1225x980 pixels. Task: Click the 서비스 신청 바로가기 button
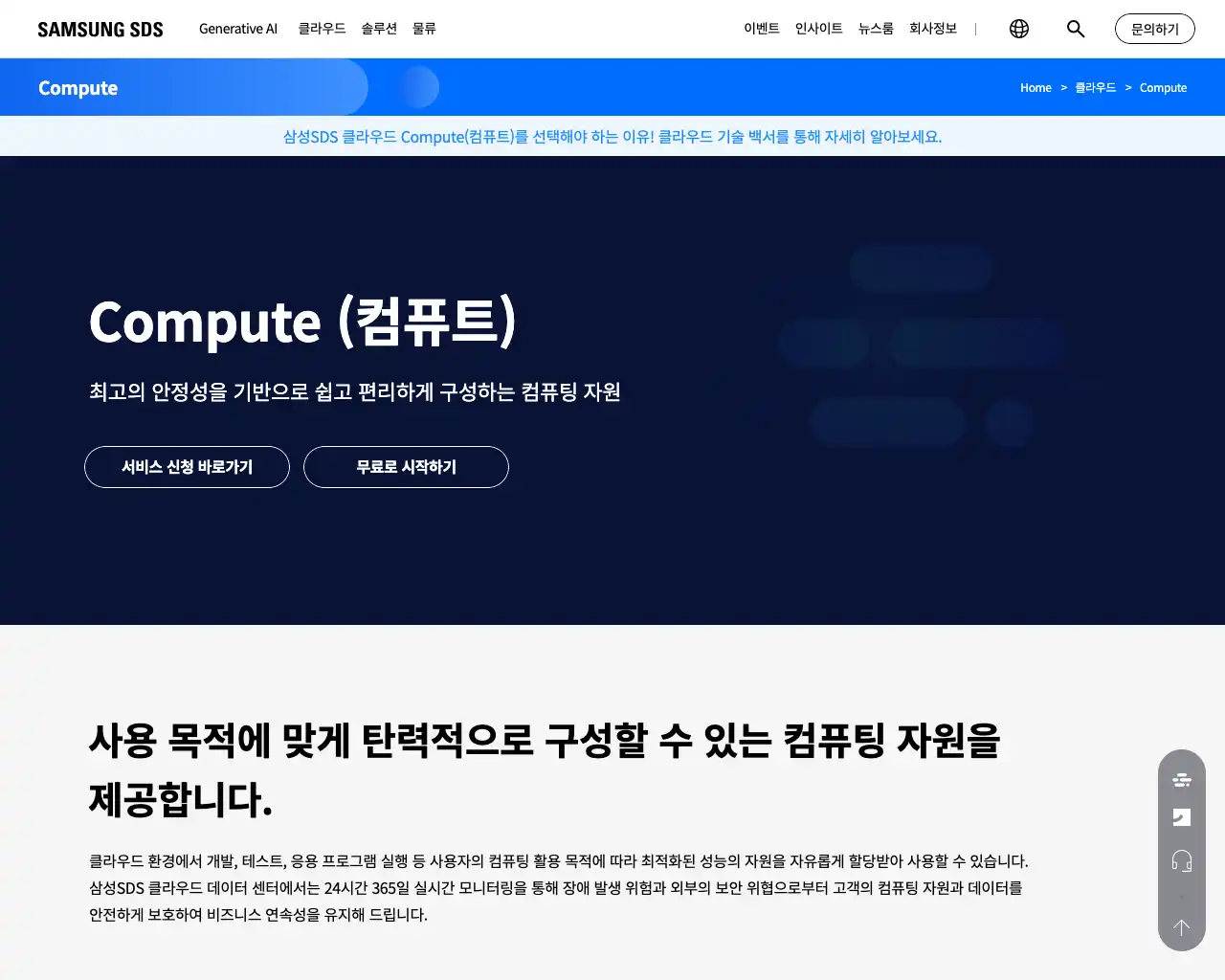point(187,467)
